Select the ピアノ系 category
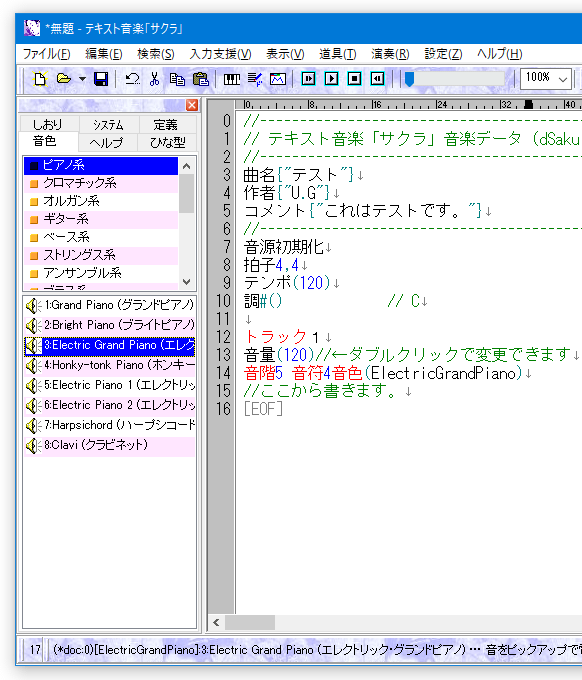582x680 pixels. (101, 165)
